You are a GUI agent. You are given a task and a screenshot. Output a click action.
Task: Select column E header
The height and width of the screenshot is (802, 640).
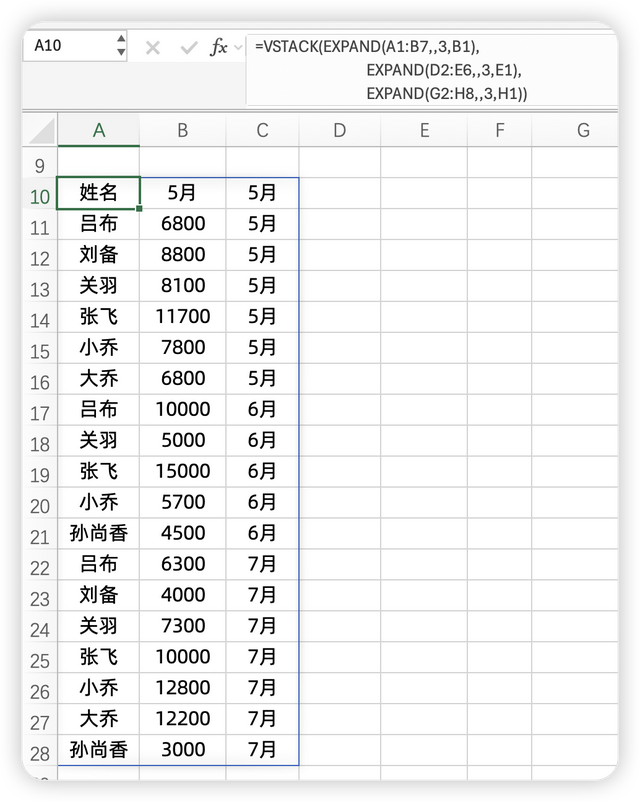click(424, 131)
